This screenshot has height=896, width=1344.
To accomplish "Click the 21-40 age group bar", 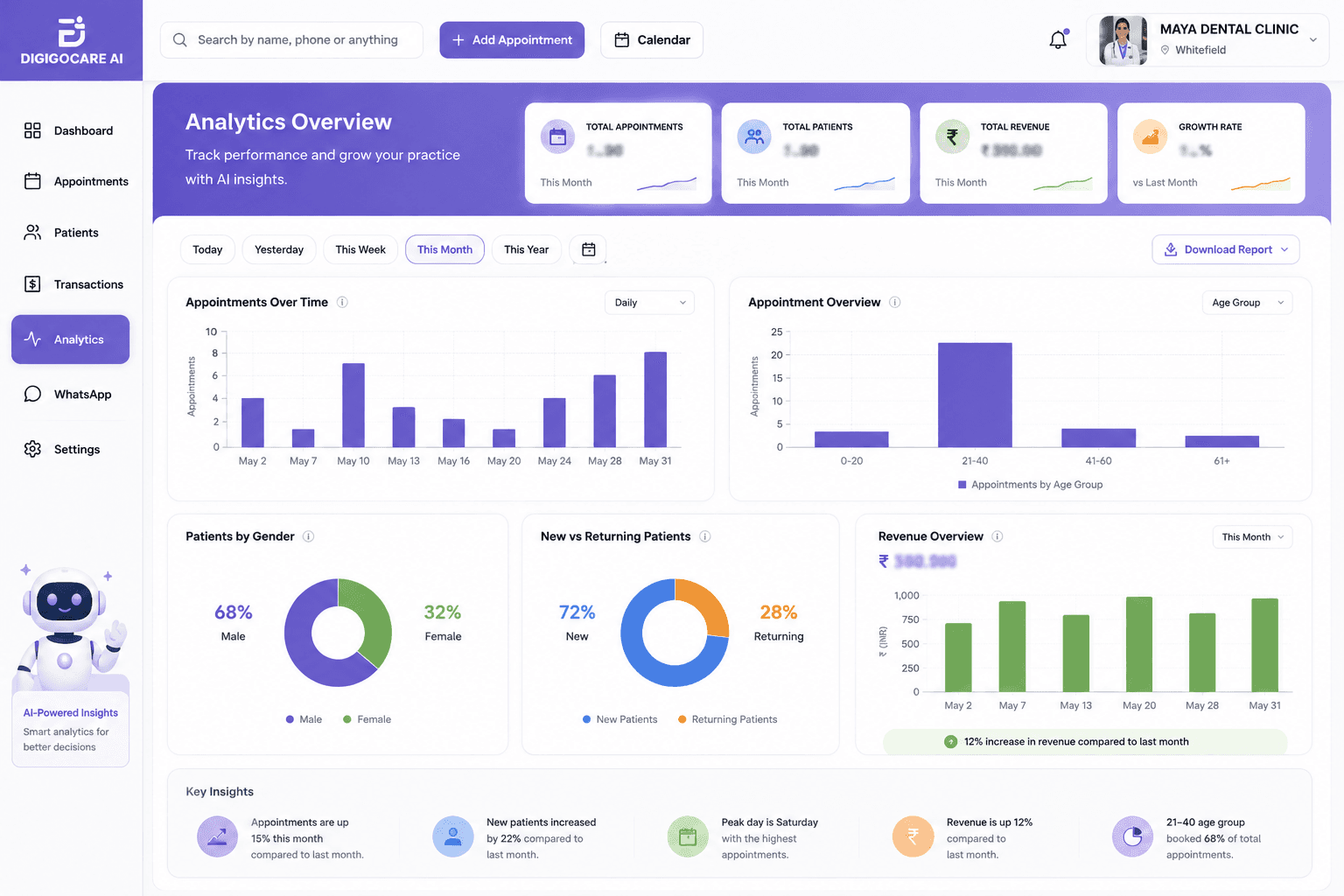I will coord(975,395).
